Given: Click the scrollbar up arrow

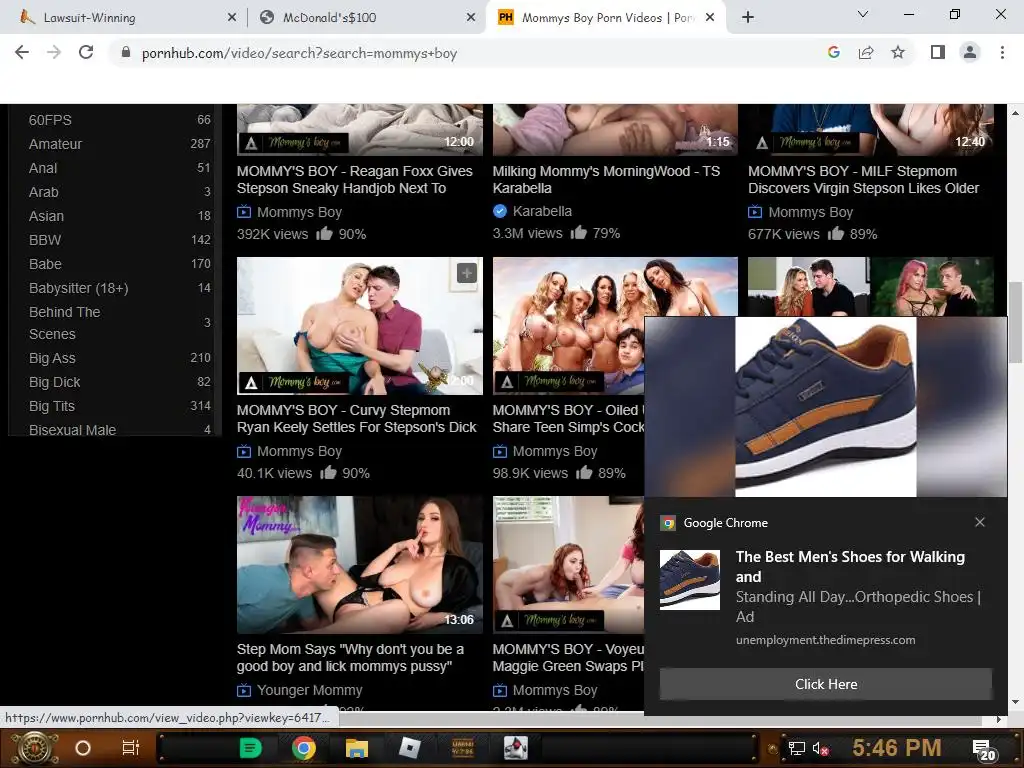Looking at the screenshot, I should 1016,112.
